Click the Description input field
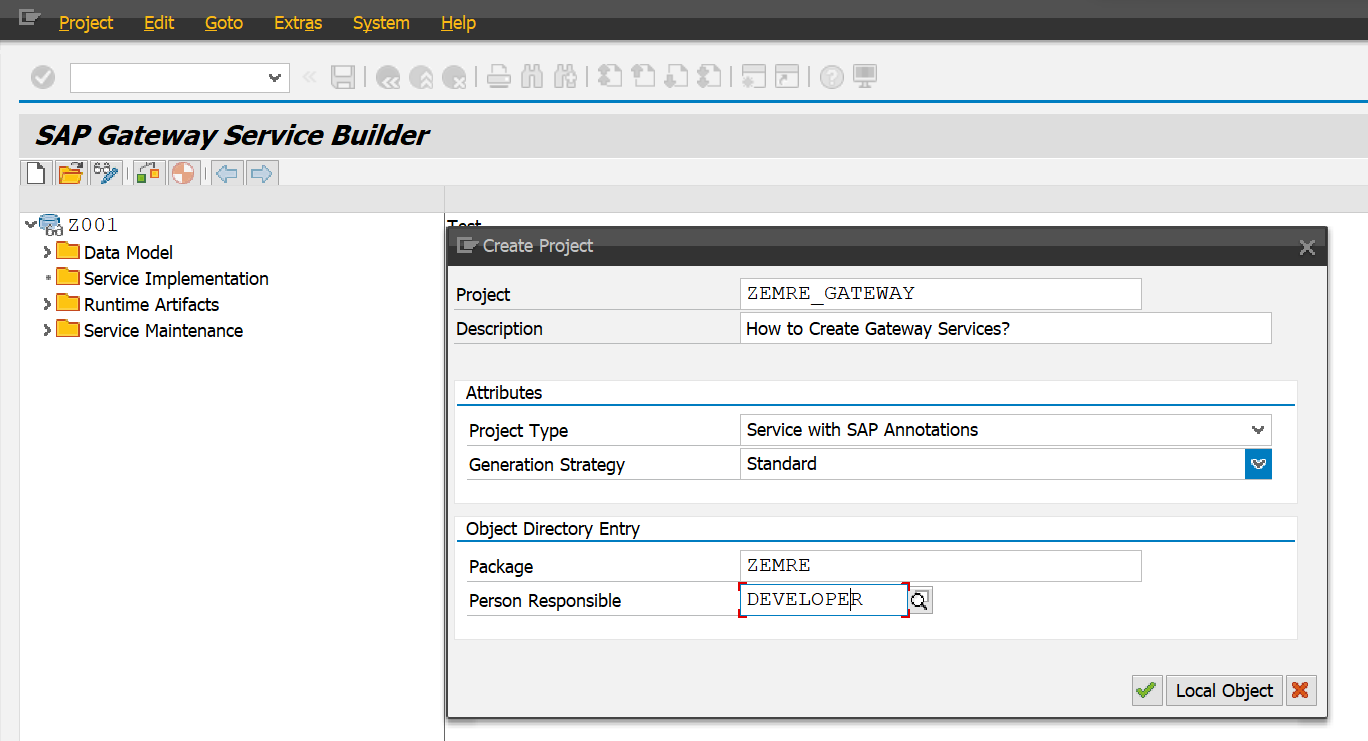This screenshot has width=1368, height=741. [x=1006, y=328]
